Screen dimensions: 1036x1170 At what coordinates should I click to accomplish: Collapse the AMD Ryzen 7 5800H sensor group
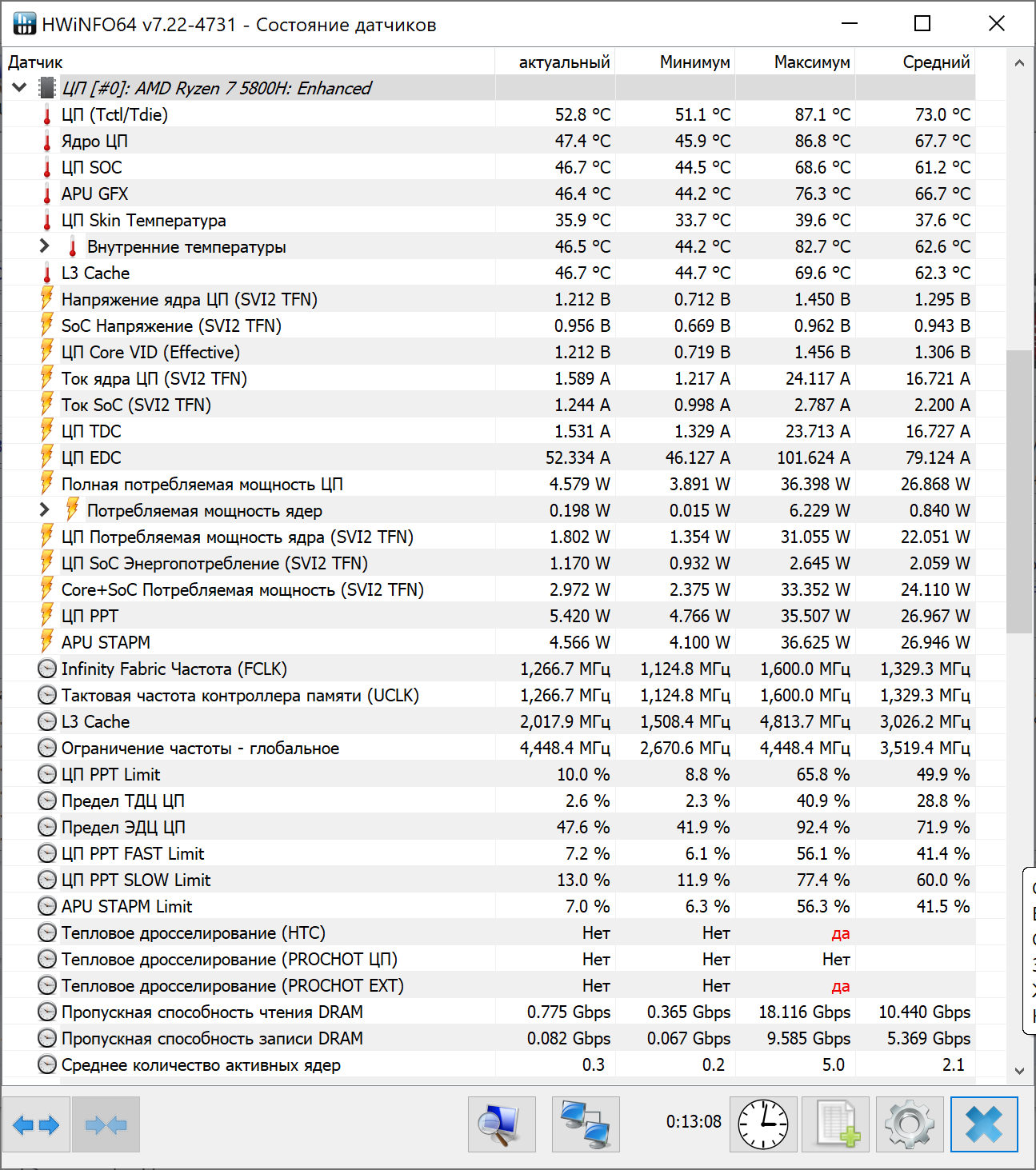coord(19,88)
